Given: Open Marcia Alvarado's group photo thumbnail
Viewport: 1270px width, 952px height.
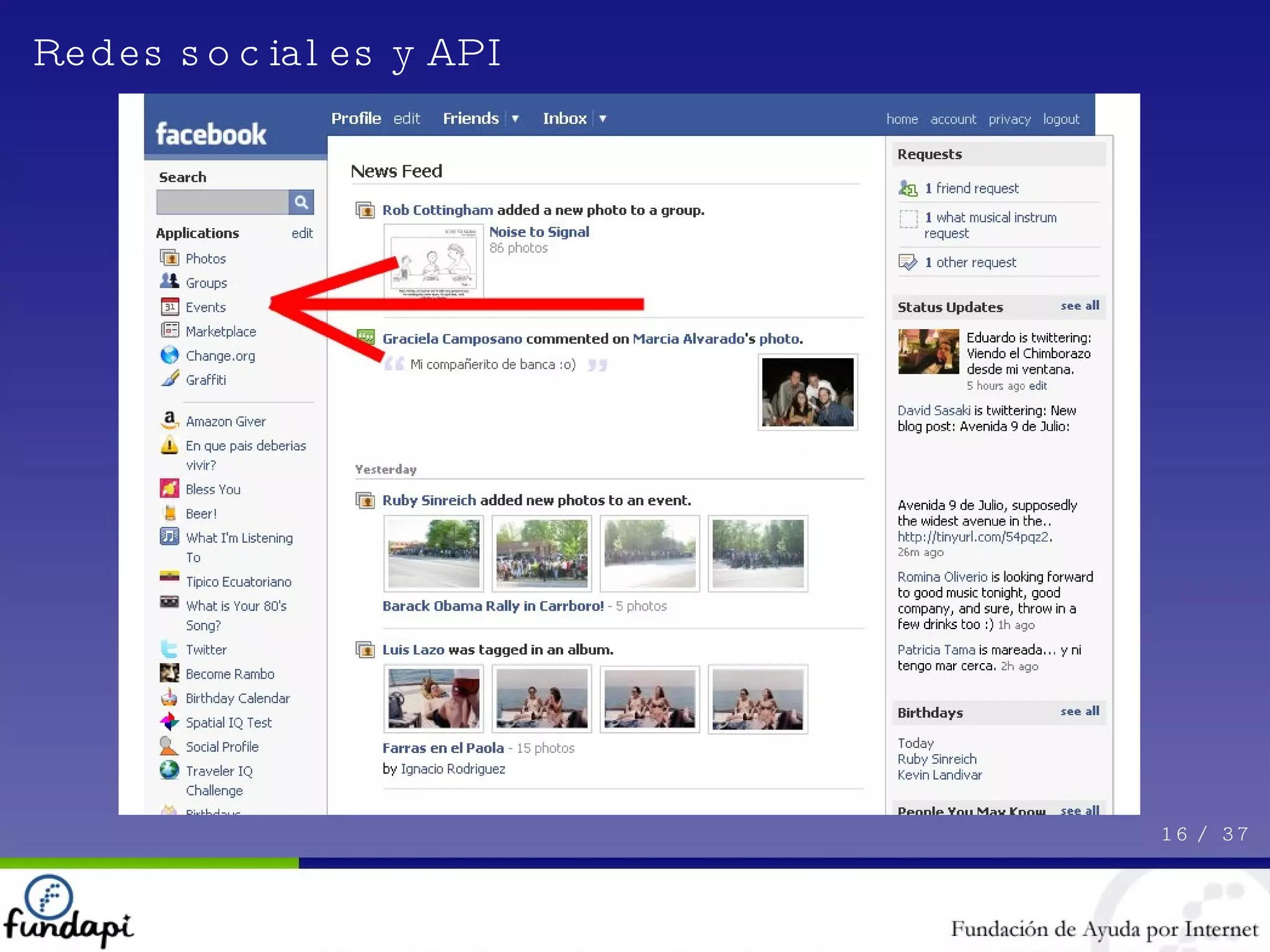Looking at the screenshot, I should (x=807, y=392).
